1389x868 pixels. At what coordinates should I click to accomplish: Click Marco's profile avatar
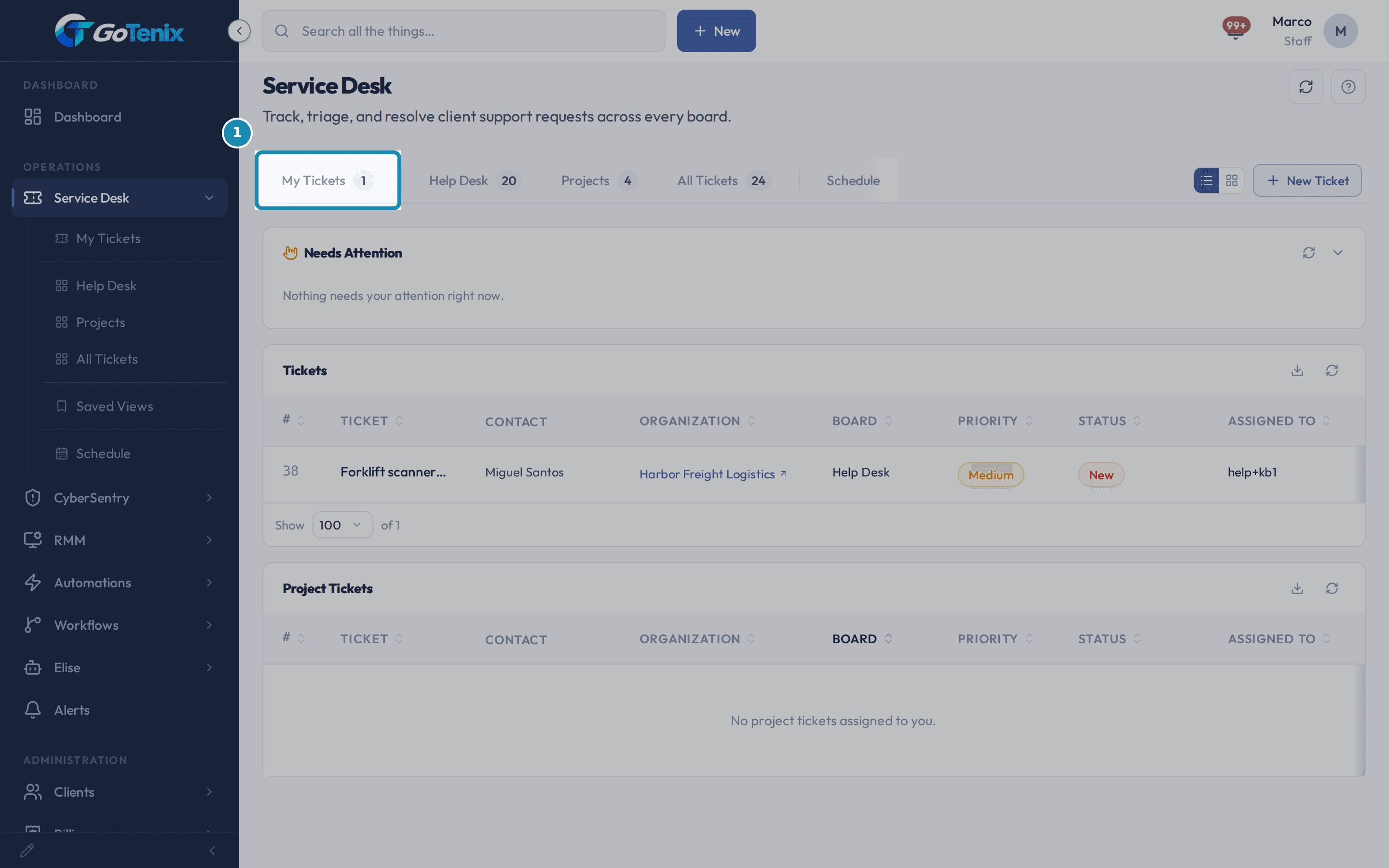pyautogui.click(x=1340, y=31)
